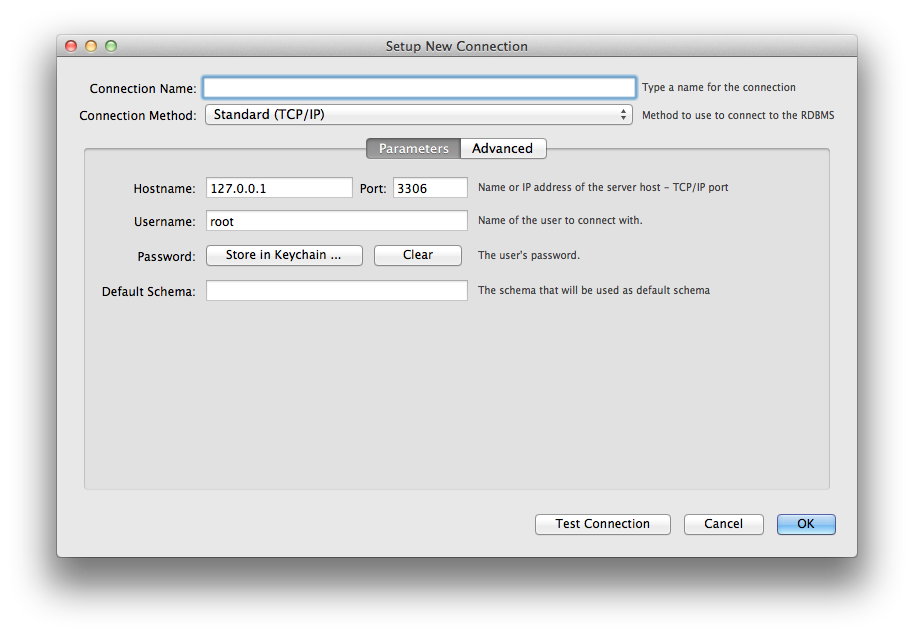The image size is (914, 636).
Task: Zoom the window with green button
Action: coord(111,46)
